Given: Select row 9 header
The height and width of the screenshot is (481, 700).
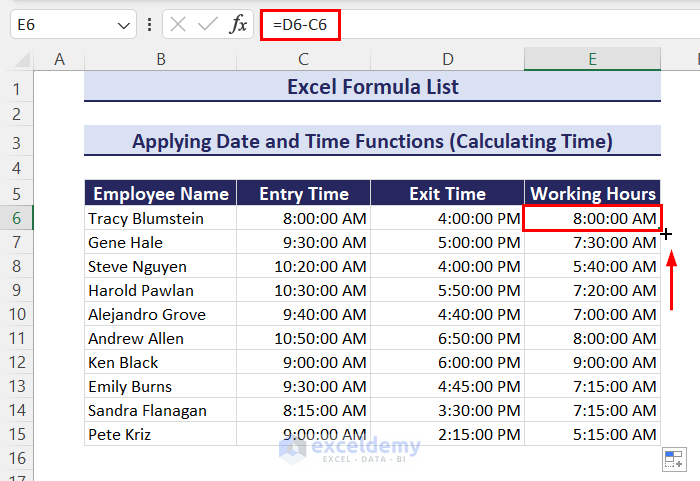Looking at the screenshot, I should click(17, 290).
